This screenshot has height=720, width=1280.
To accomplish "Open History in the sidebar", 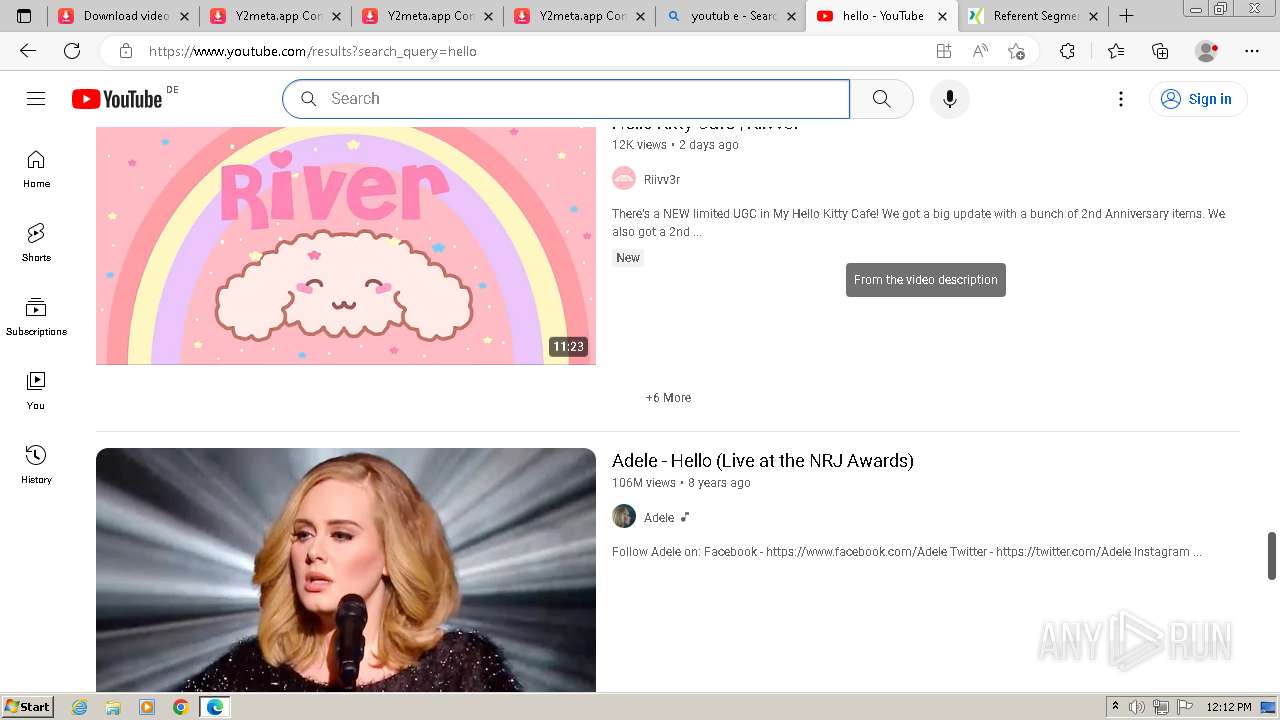I will click(x=36, y=465).
